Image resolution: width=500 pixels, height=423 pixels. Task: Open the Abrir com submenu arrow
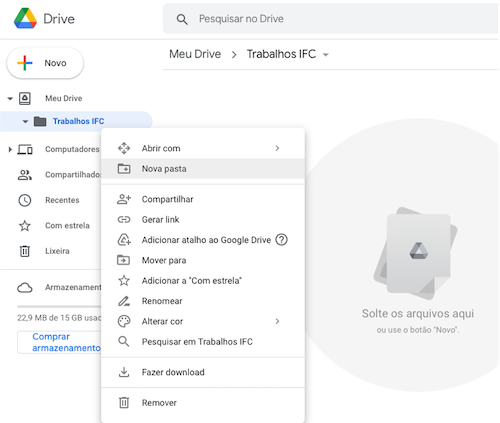pos(277,148)
